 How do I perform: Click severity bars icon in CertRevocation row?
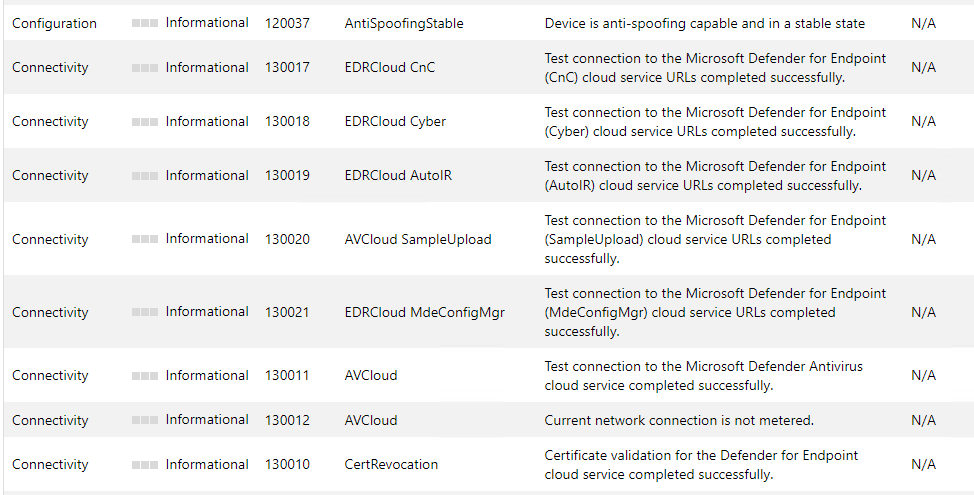[x=145, y=465]
